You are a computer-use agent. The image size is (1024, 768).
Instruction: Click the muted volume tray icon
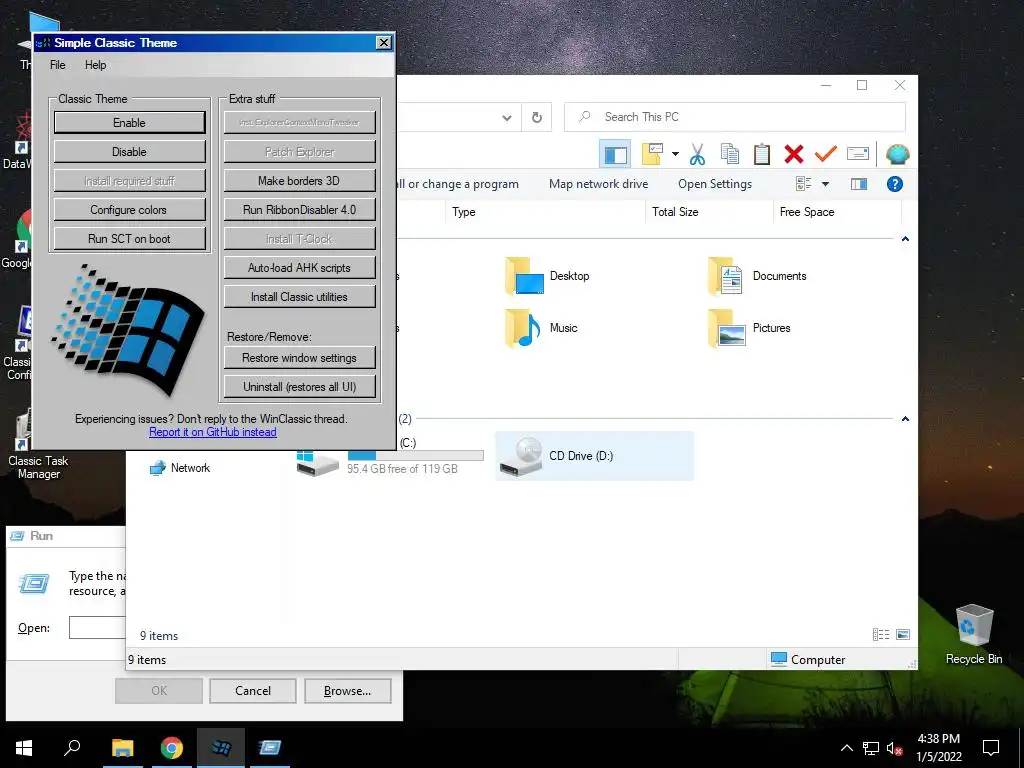coord(894,748)
